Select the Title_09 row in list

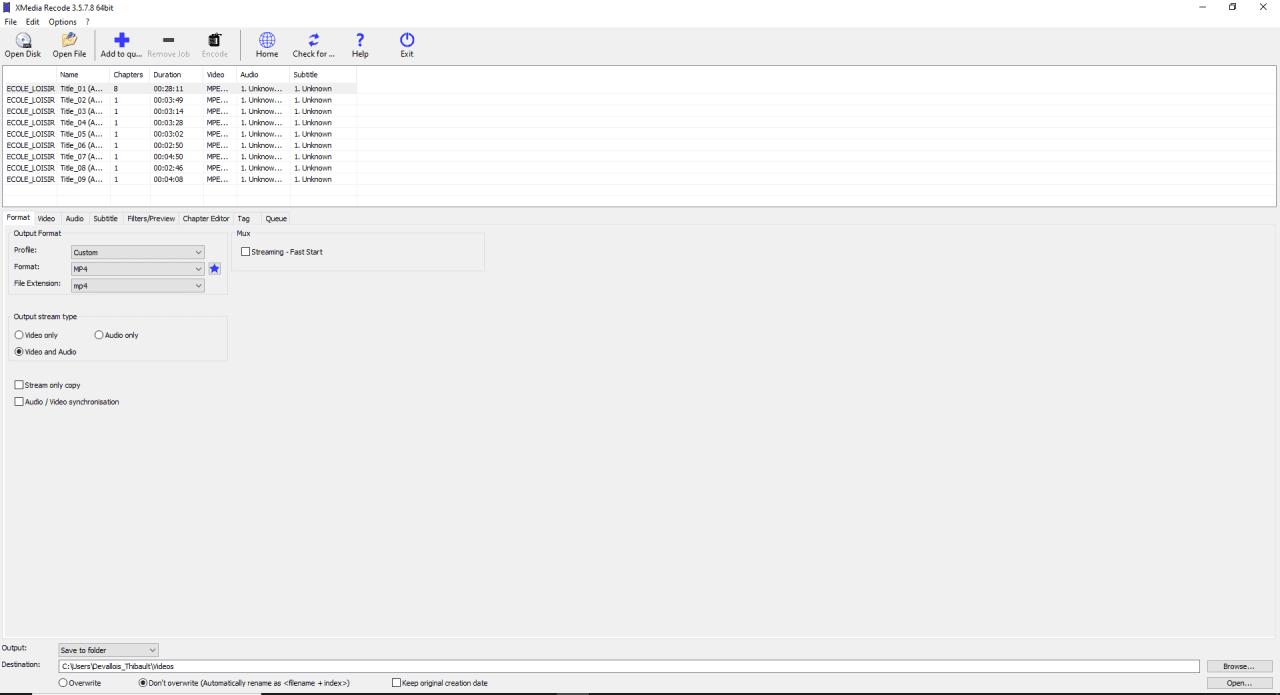[x=180, y=180]
